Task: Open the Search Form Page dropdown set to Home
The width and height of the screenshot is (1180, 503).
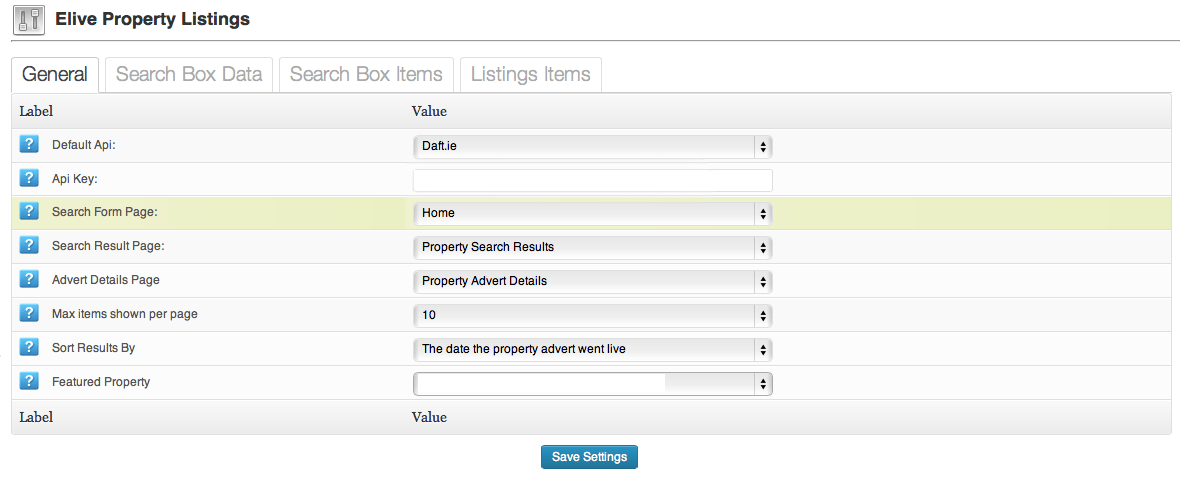Action: tap(593, 213)
